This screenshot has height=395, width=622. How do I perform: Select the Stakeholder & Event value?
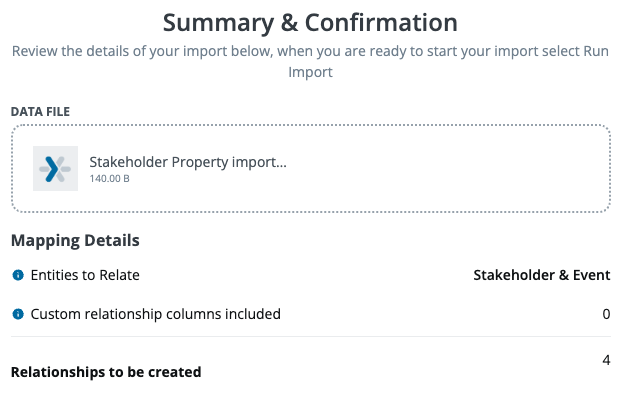(x=541, y=275)
